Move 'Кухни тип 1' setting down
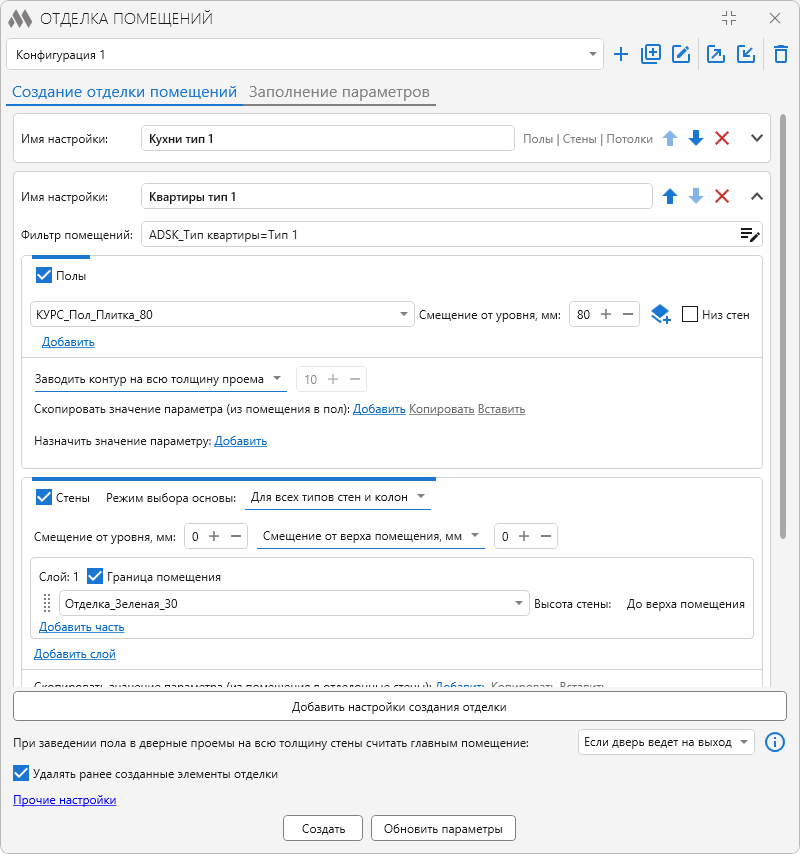The height and width of the screenshot is (854, 800). [x=696, y=138]
